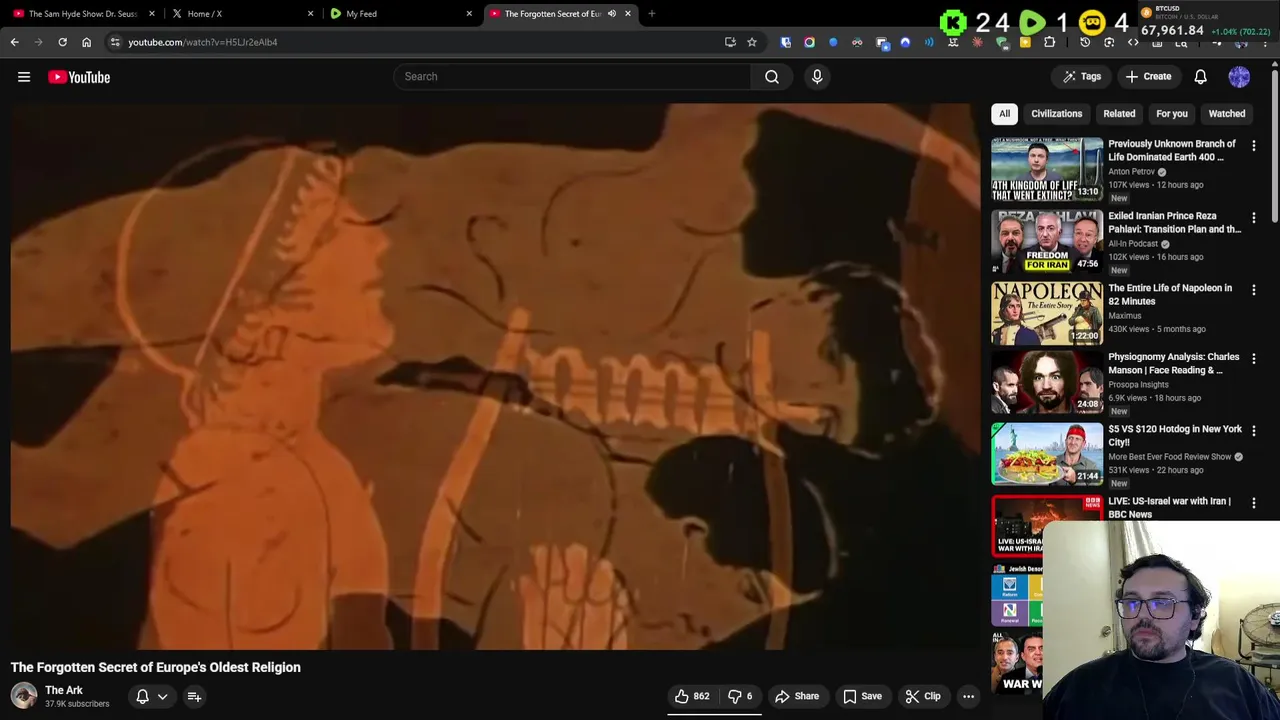
Task: Open the Create menu button
Action: (x=1148, y=76)
